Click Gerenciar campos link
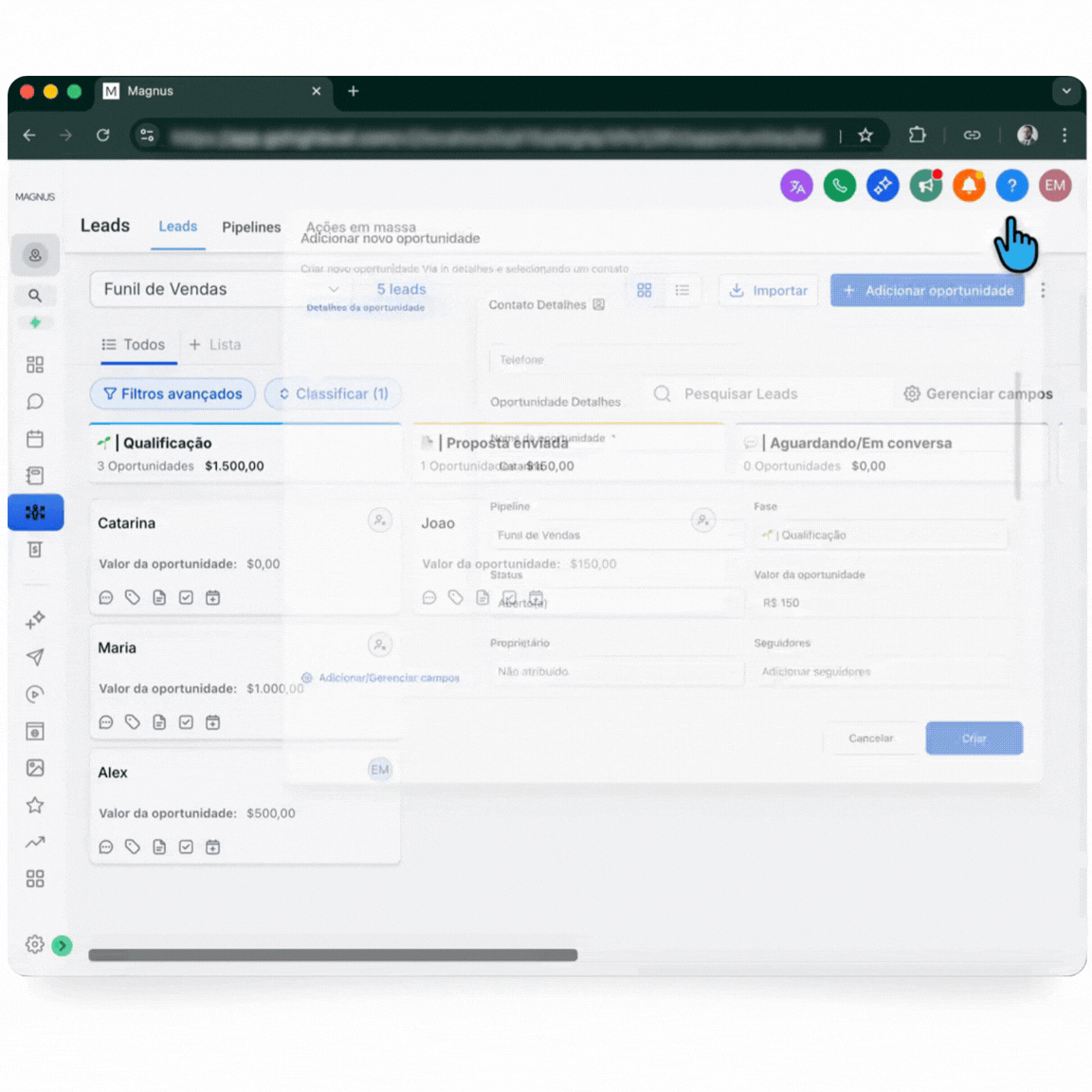The height and width of the screenshot is (1092, 1092). tap(978, 394)
